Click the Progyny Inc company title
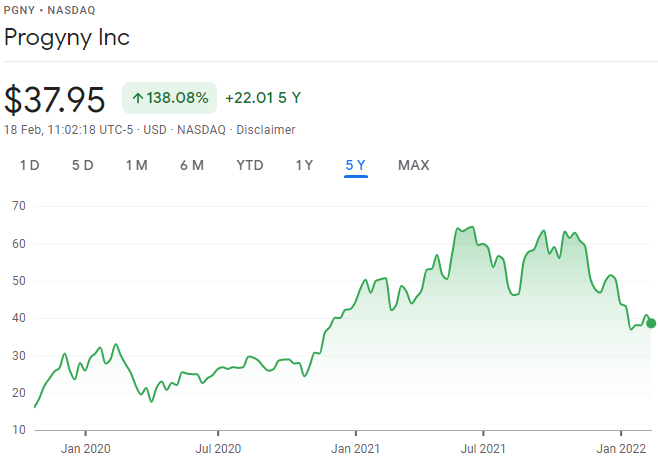The image size is (658, 457). [67, 38]
